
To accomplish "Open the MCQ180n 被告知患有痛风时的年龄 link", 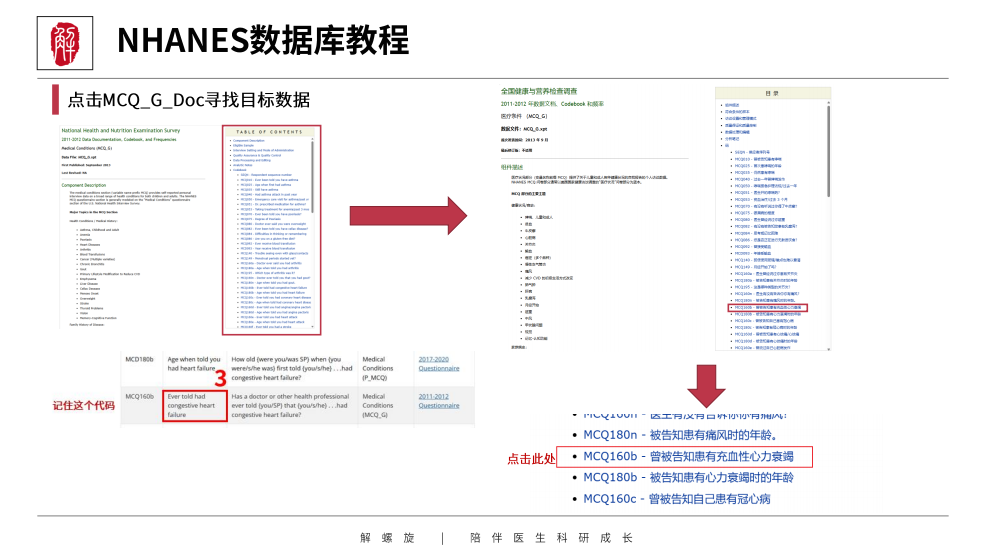I will [x=680, y=435].
